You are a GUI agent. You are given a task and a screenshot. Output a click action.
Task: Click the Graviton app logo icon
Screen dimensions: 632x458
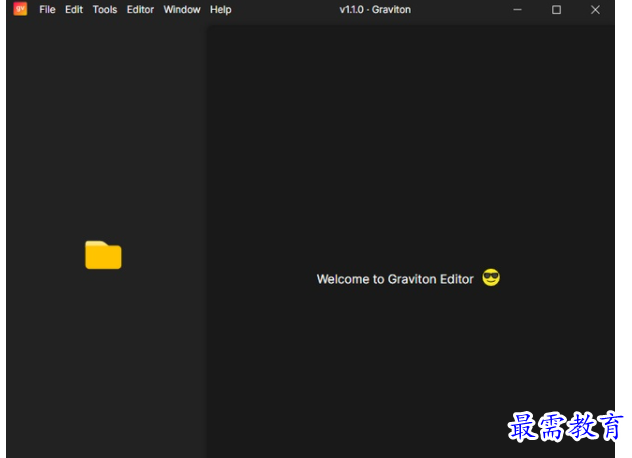coord(20,9)
